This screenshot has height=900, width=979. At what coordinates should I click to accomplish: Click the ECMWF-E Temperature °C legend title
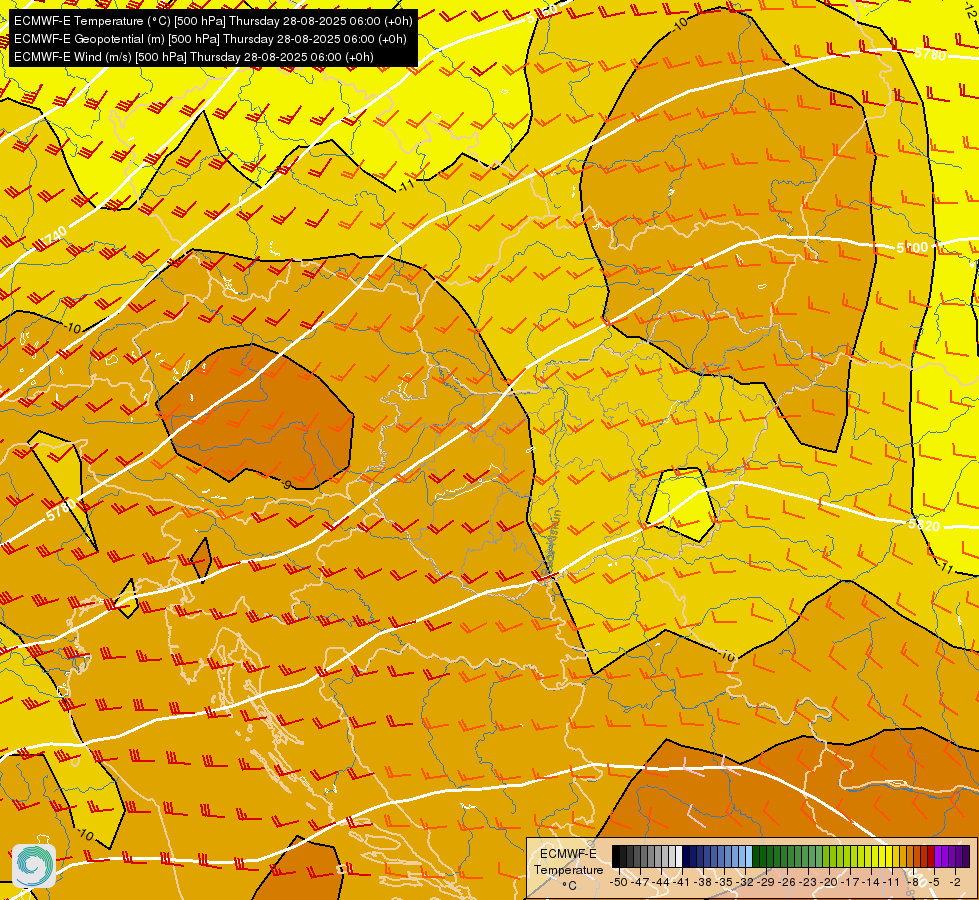pyautogui.click(x=568, y=869)
